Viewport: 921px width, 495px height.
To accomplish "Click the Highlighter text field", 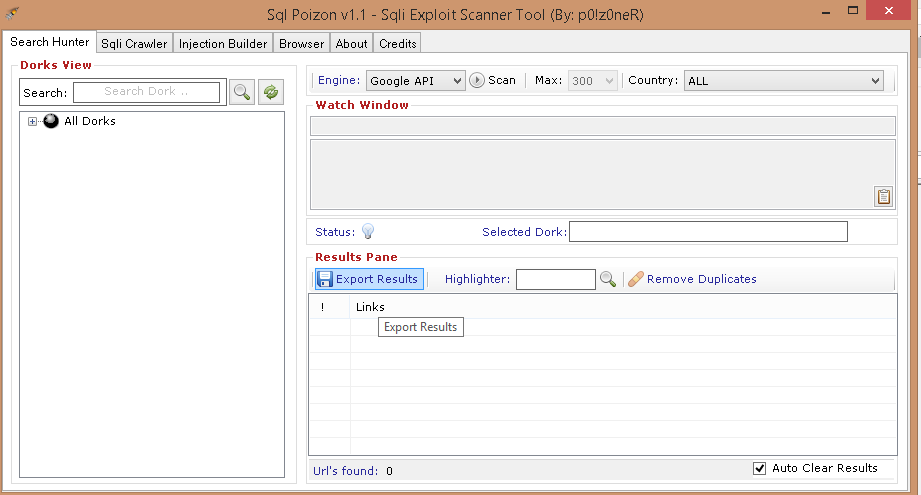I will 556,279.
